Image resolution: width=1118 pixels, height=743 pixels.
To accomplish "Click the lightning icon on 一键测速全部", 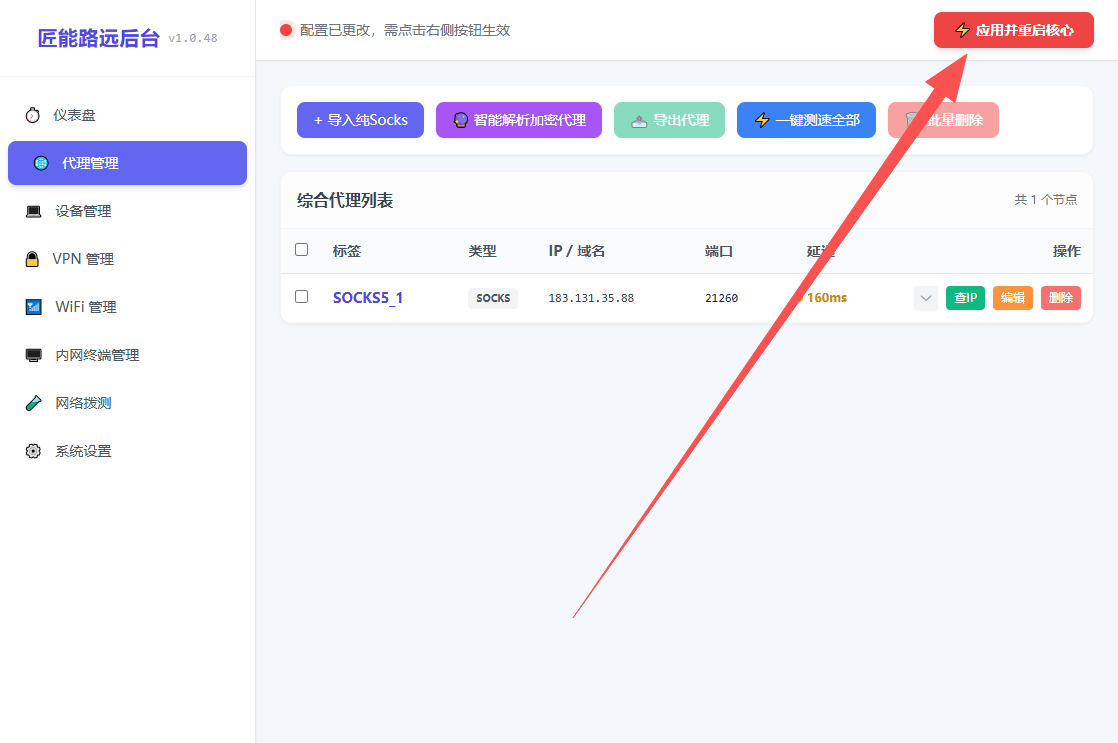I will pyautogui.click(x=762, y=120).
